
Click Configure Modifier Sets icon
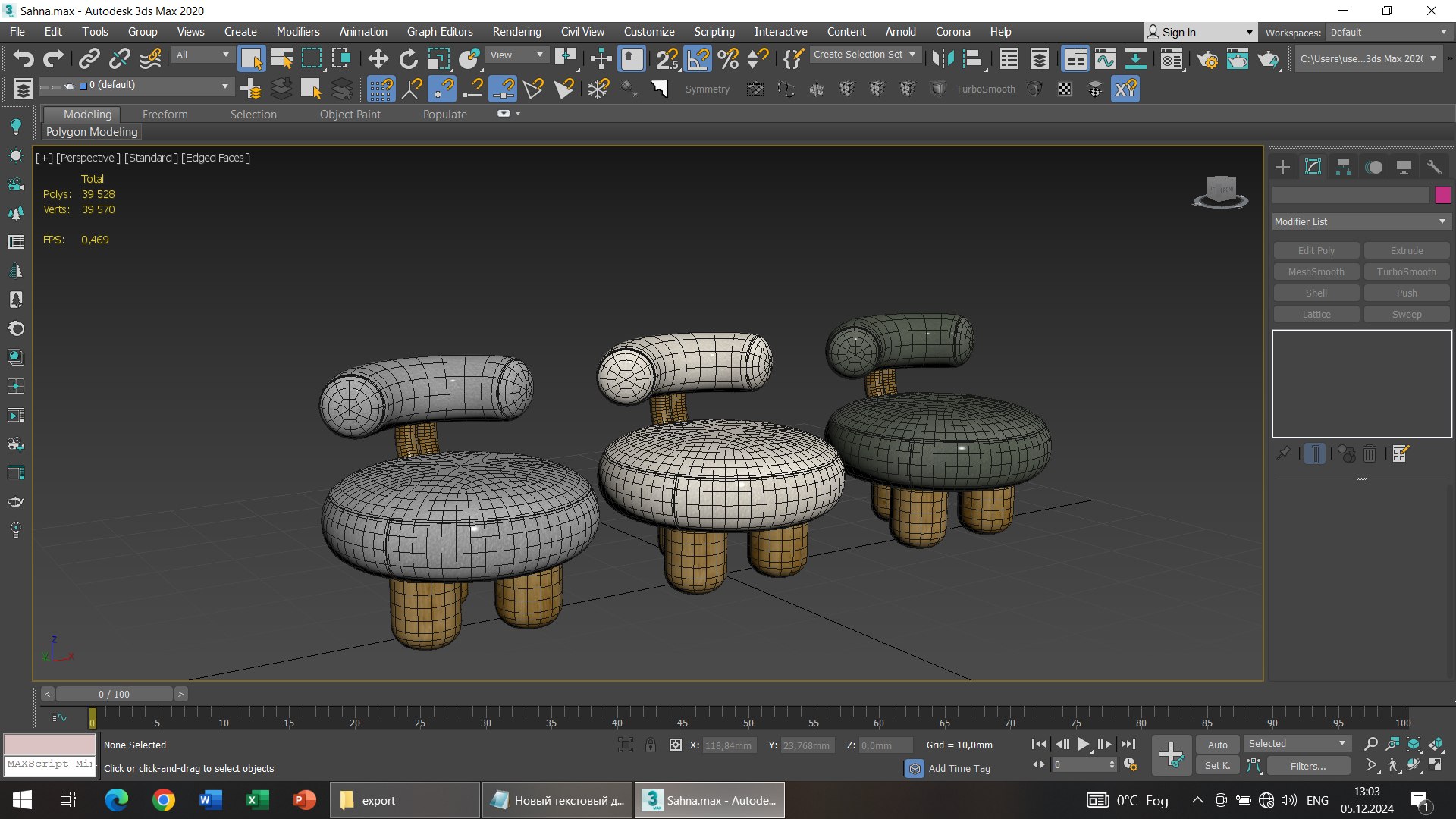(x=1400, y=453)
